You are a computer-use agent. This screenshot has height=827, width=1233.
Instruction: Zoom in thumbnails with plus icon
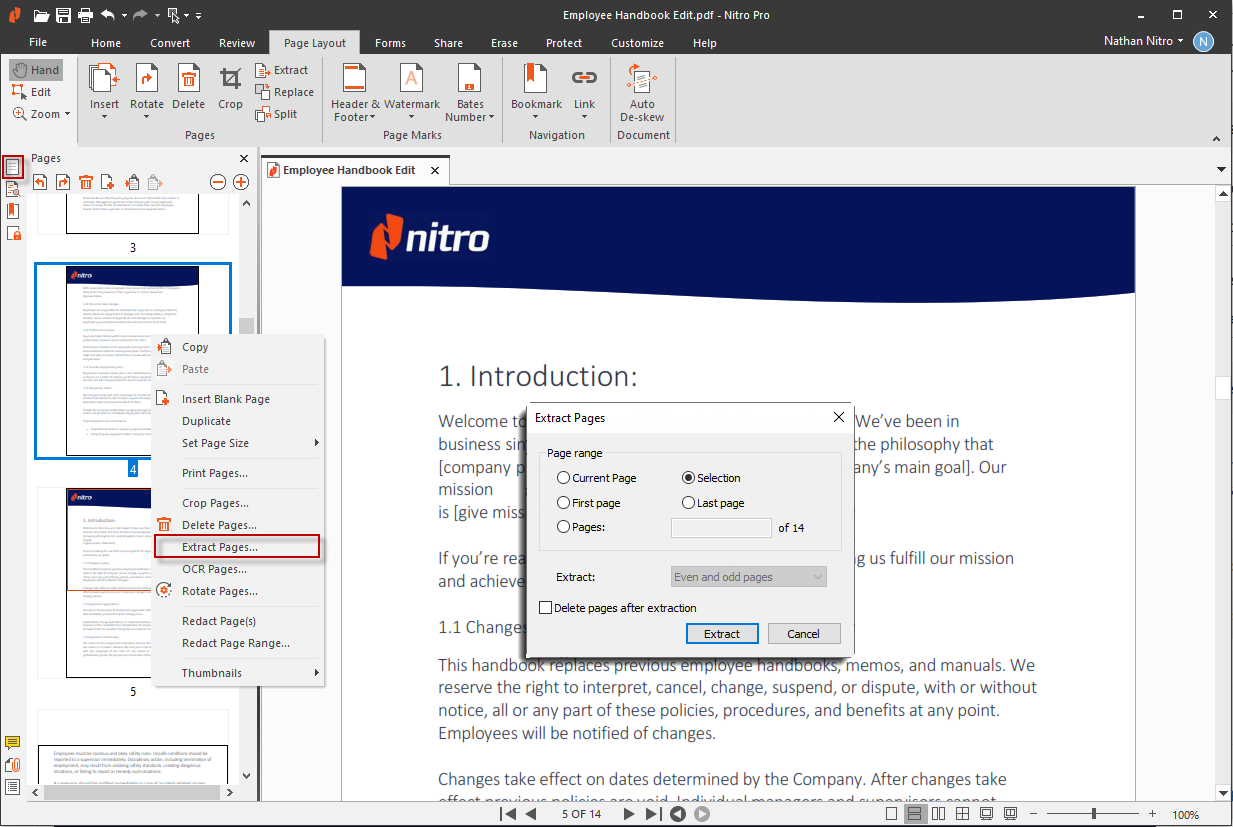[x=241, y=181]
